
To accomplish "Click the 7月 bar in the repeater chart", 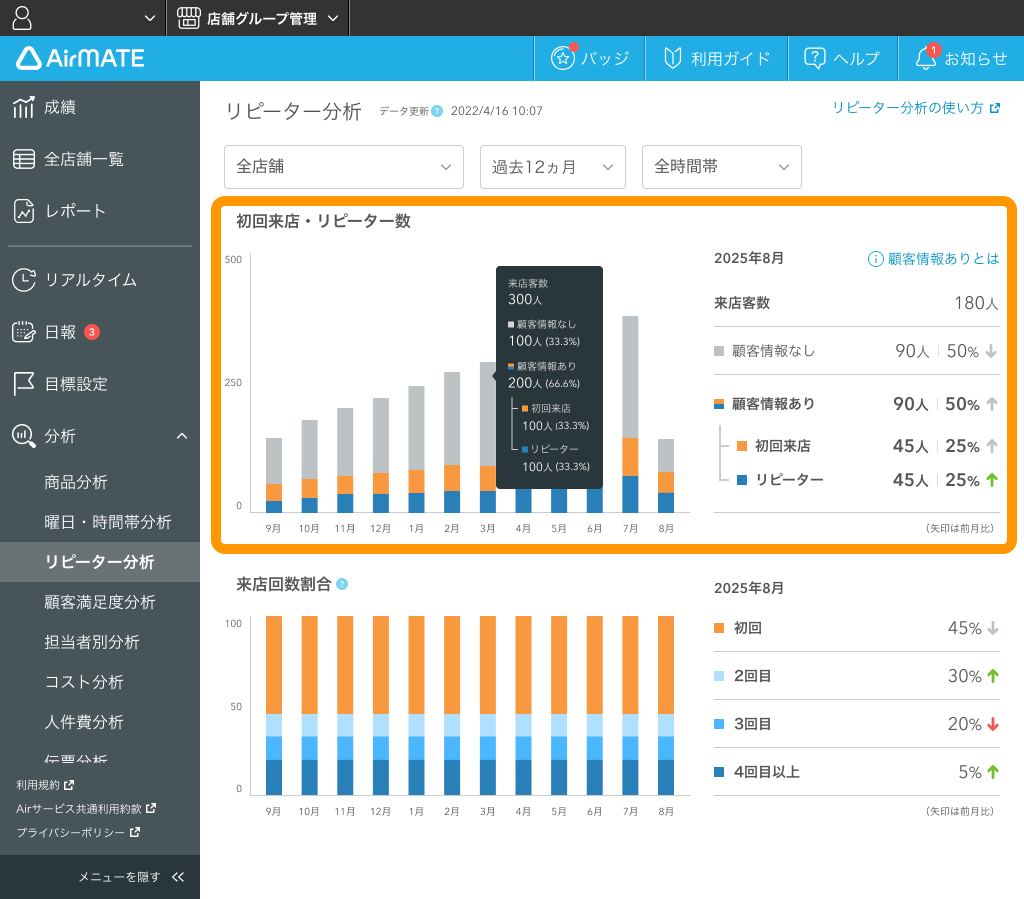I will [x=630, y=414].
